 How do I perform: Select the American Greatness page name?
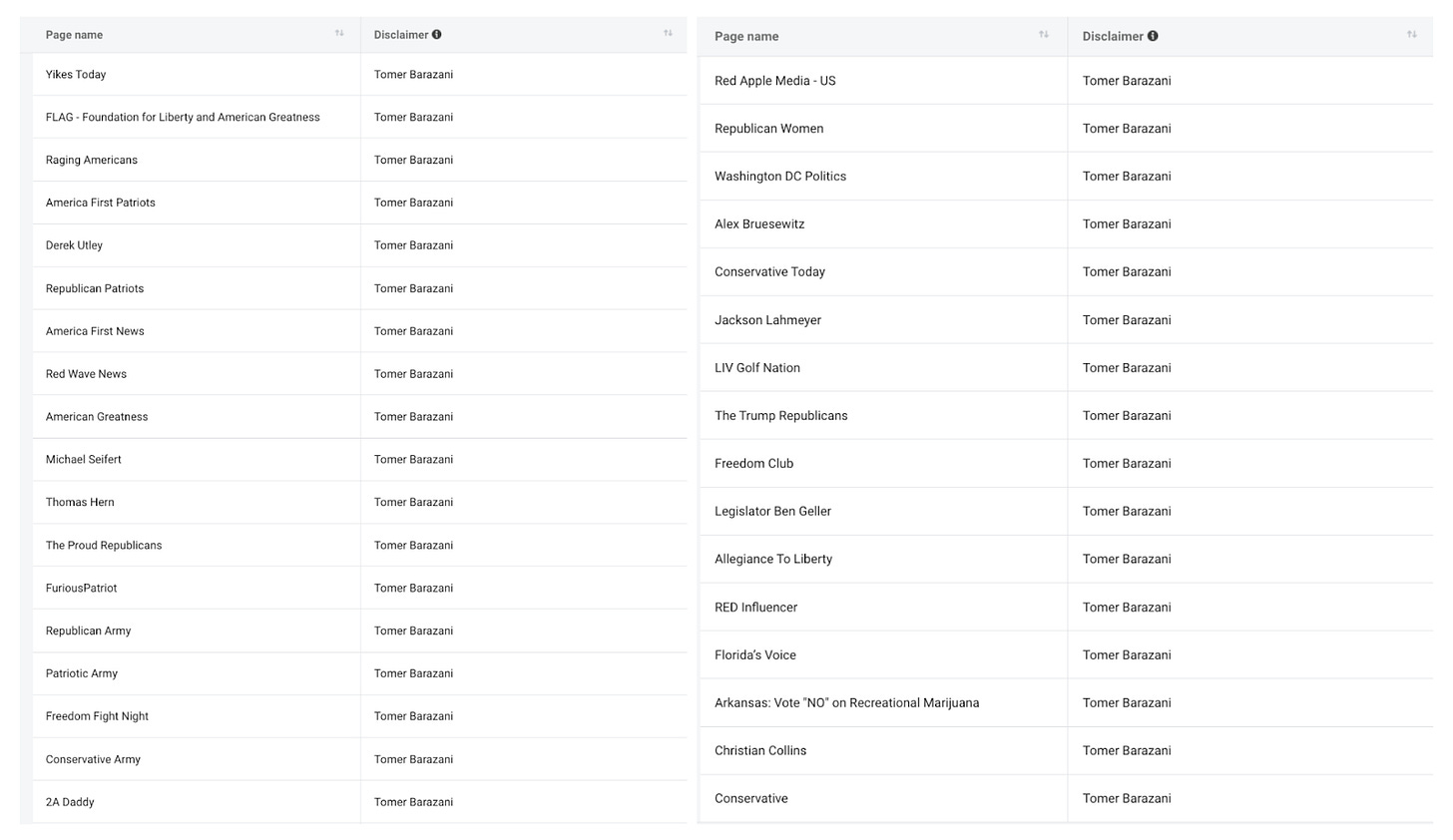tap(97, 417)
